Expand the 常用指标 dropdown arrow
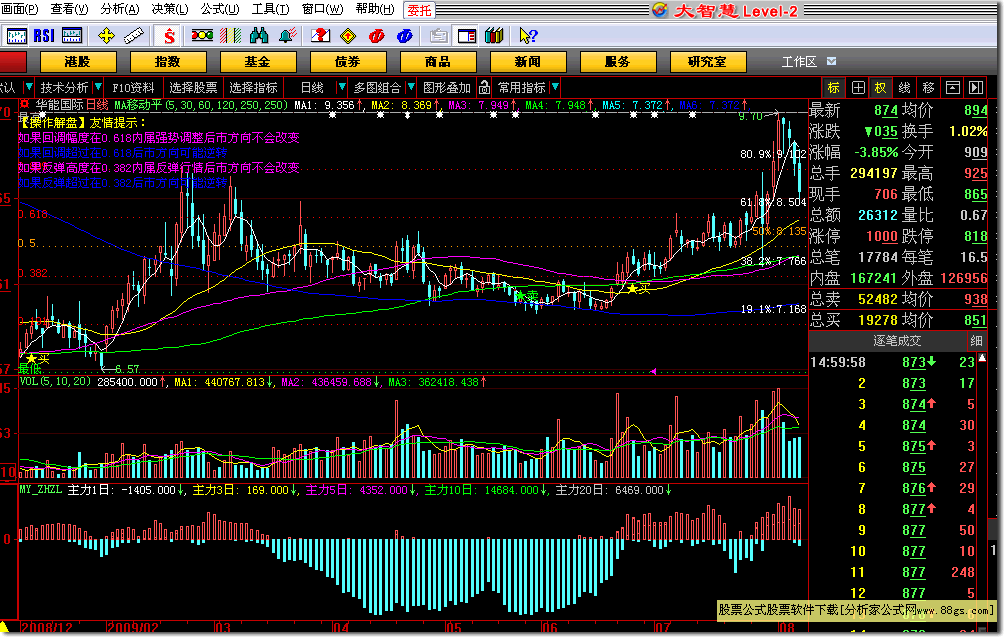The width and height of the screenshot is (1007, 639). pyautogui.click(x=556, y=87)
